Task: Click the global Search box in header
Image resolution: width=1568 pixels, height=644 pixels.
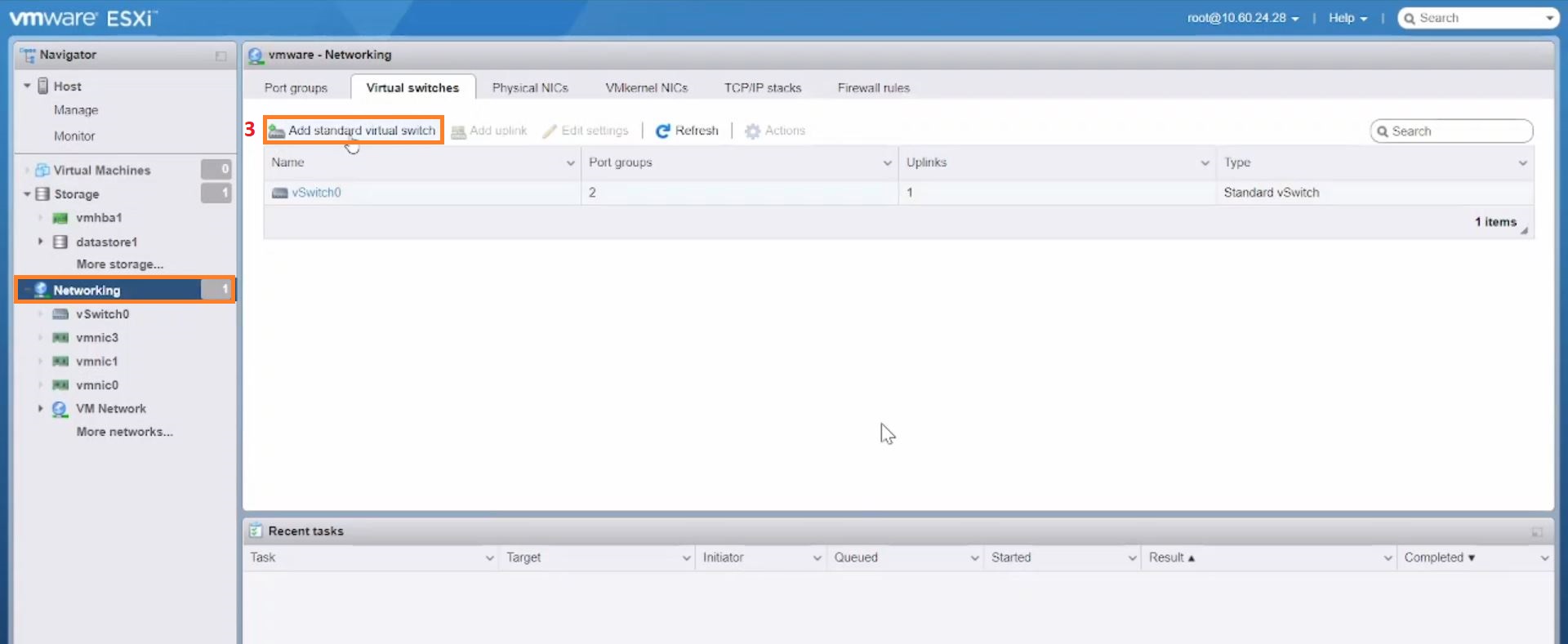Action: click(1478, 18)
